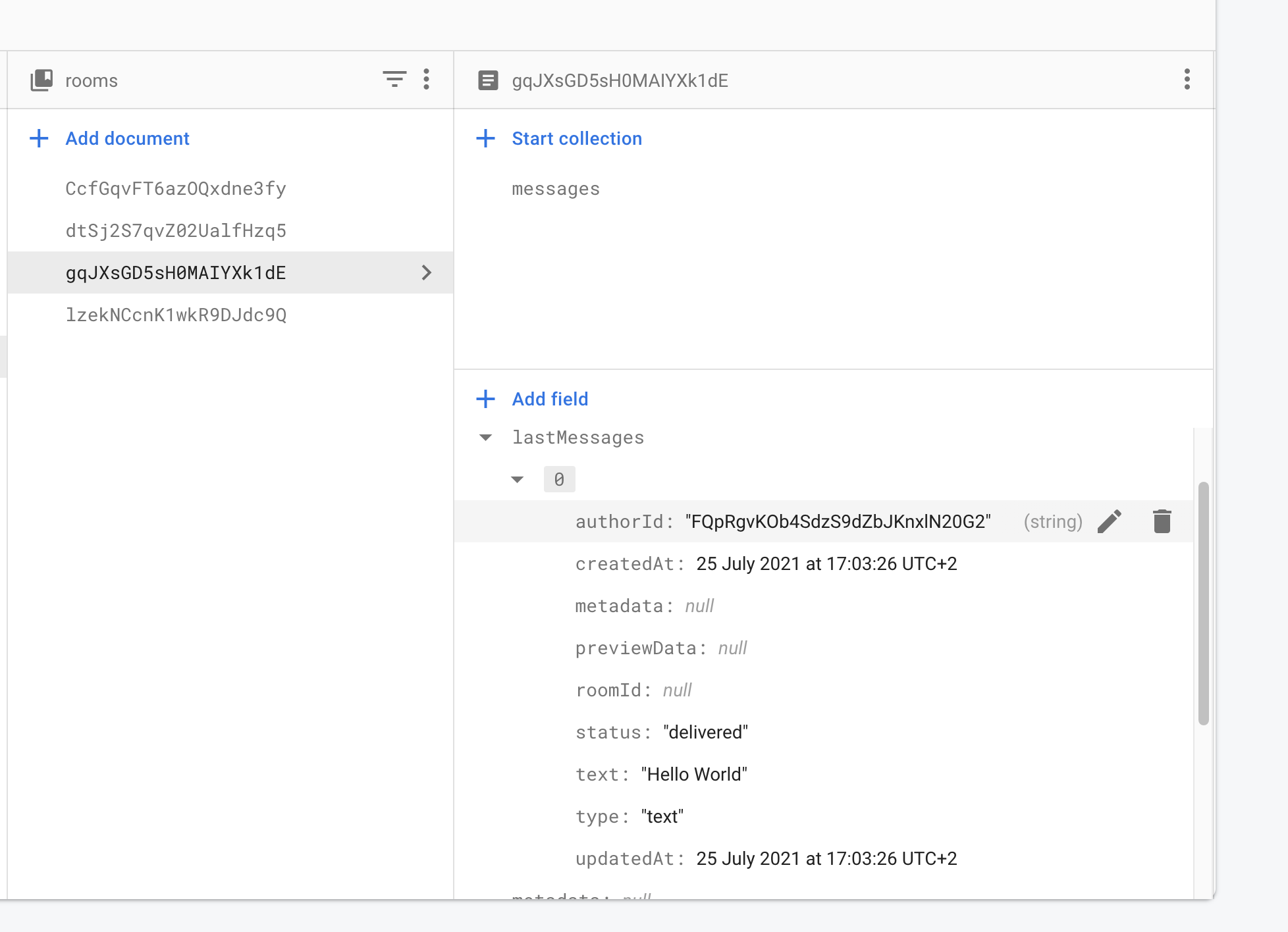Open the three-dot menu for rooms collection
This screenshot has height=932, width=1288.
pos(427,80)
